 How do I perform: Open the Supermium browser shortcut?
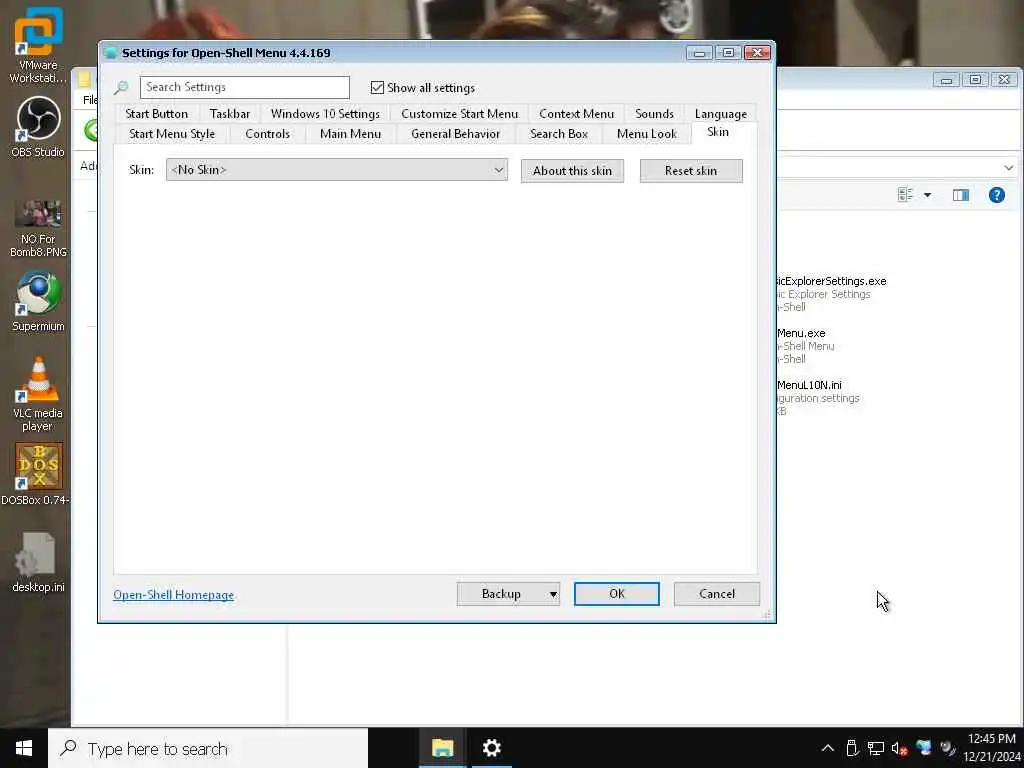pos(38,302)
